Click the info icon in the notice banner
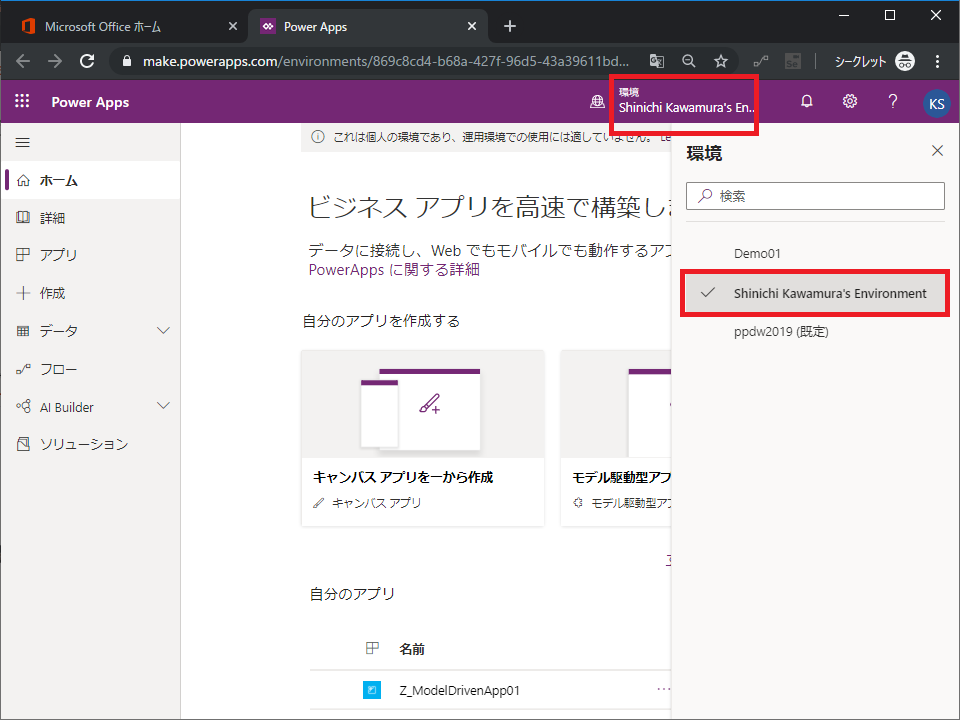This screenshot has width=960, height=720. pos(318,137)
